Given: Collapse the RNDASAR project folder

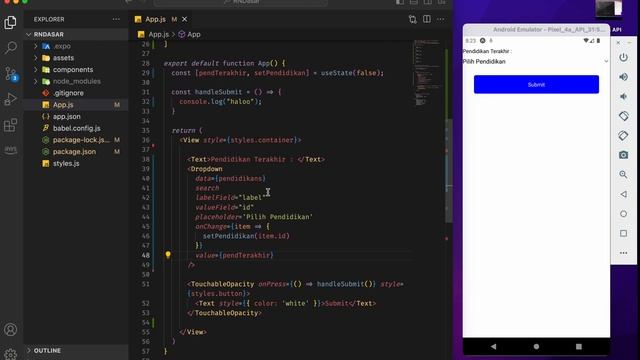Looking at the screenshot, I should point(29,34).
